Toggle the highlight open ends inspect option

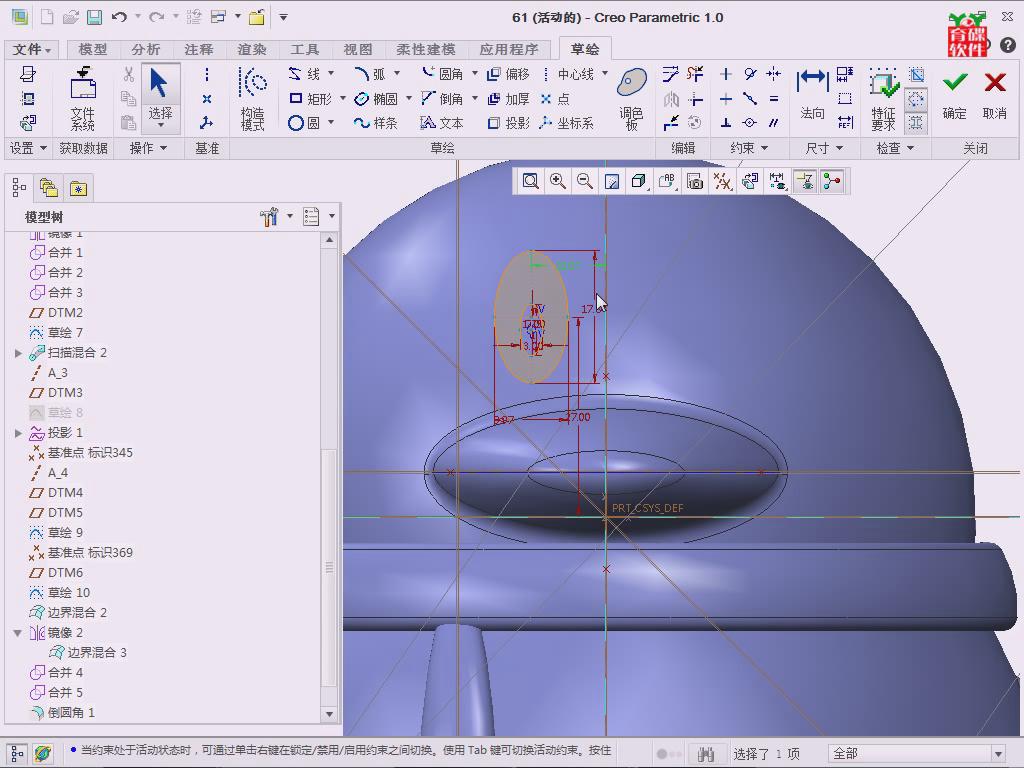[916, 99]
